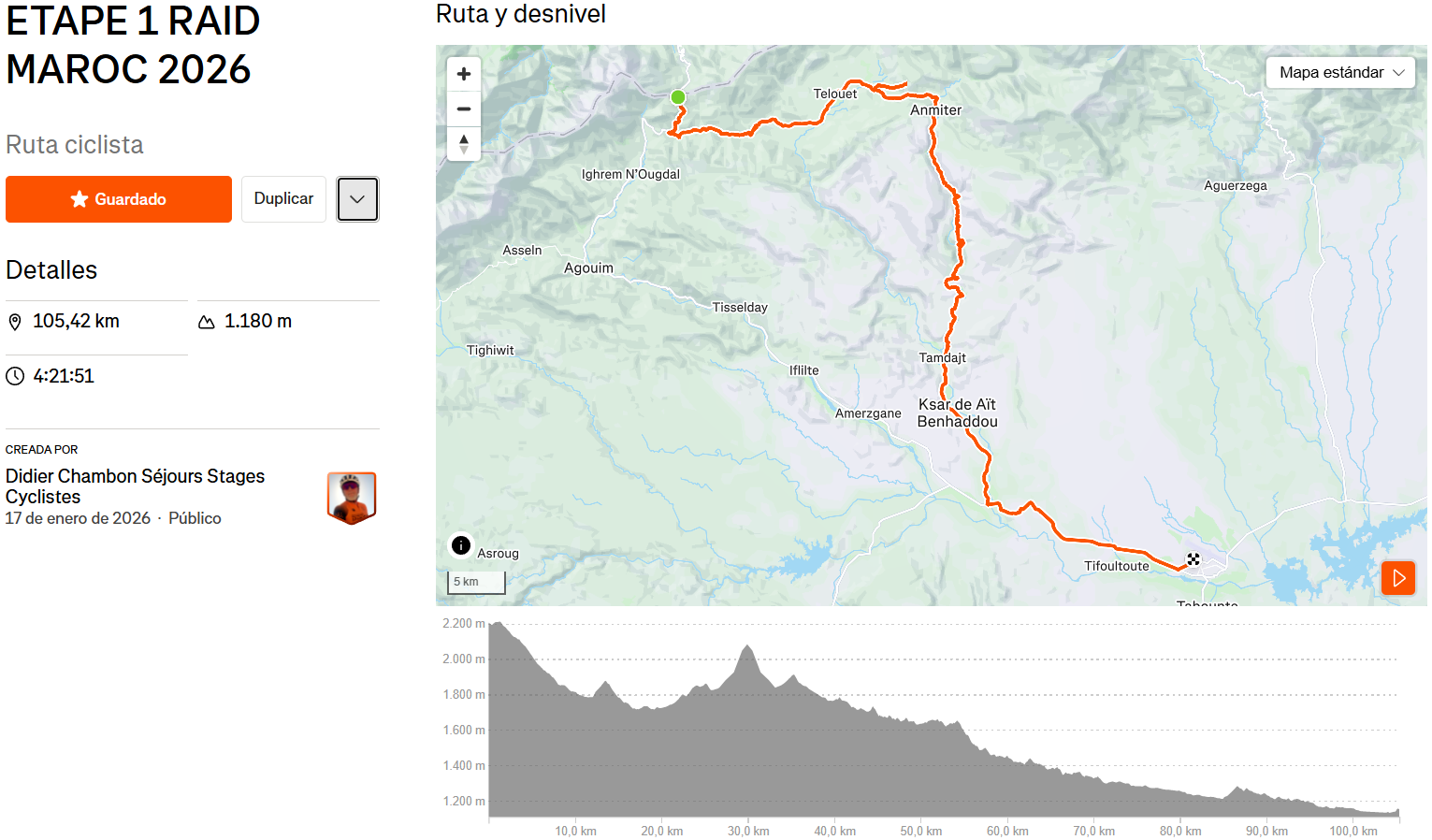Reset map compass orientation to north
Image resolution: width=1432 pixels, height=840 pixels.
click(464, 144)
